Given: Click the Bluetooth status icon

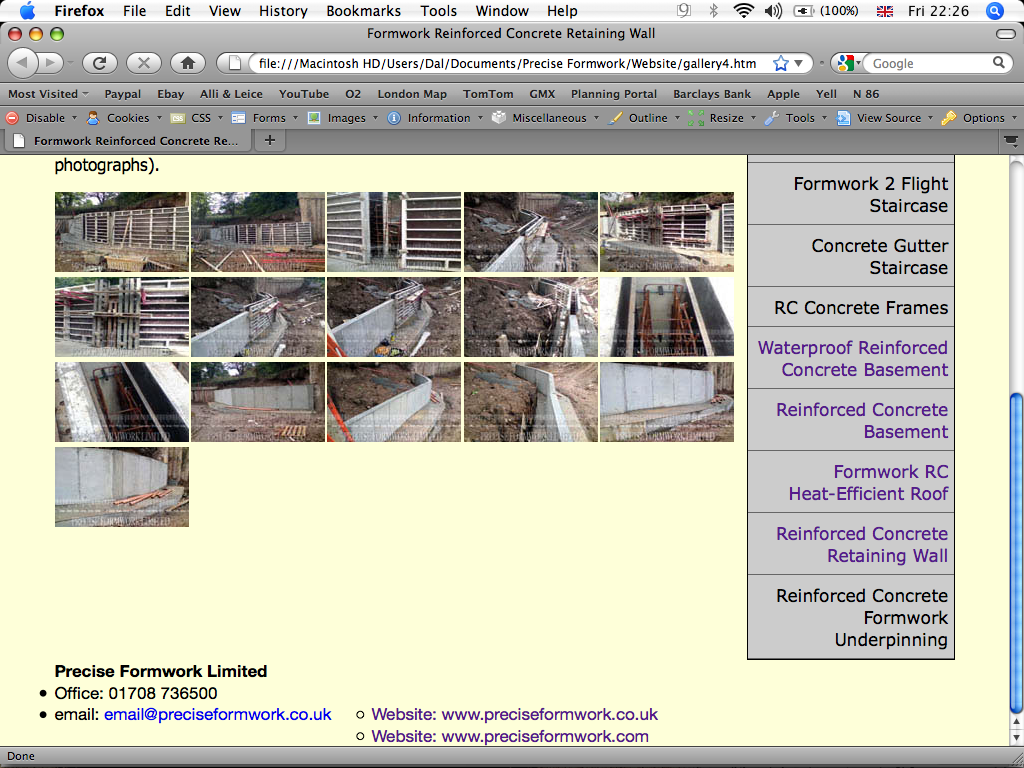Looking at the screenshot, I should pyautogui.click(x=714, y=11).
